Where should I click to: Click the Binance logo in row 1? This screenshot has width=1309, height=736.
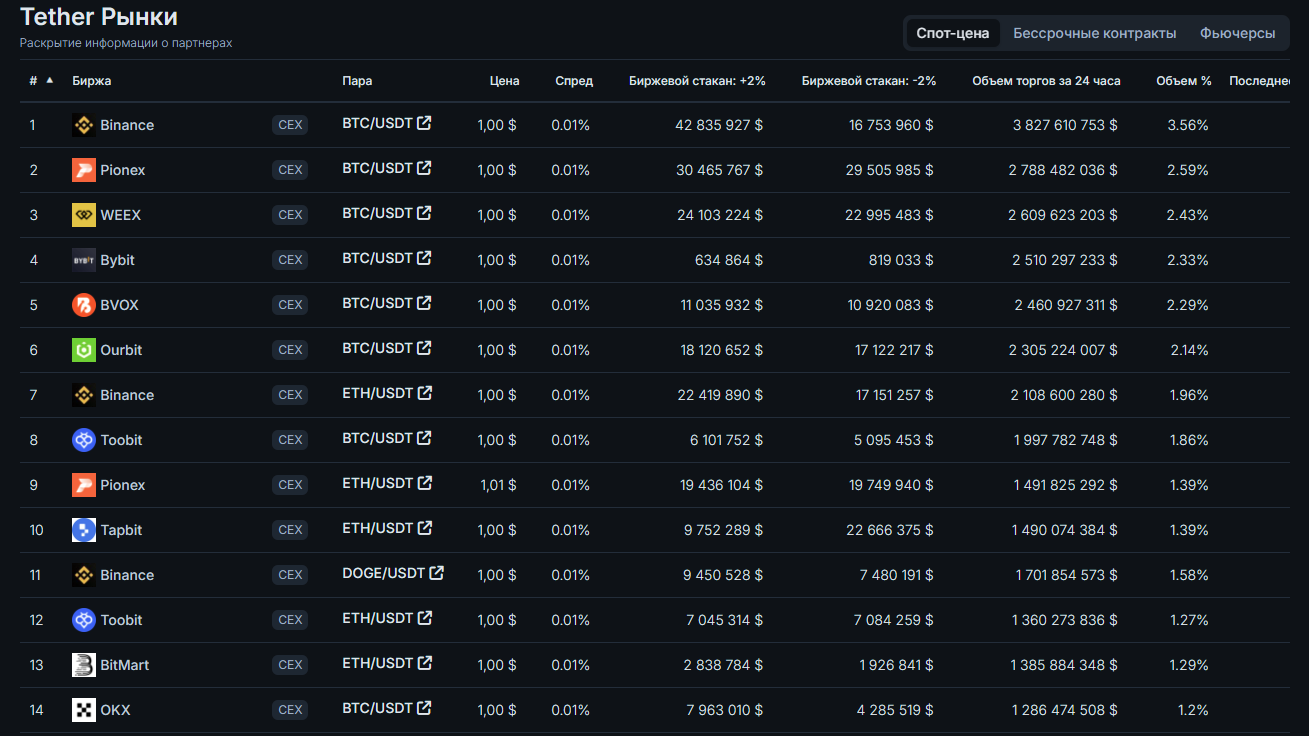point(84,125)
